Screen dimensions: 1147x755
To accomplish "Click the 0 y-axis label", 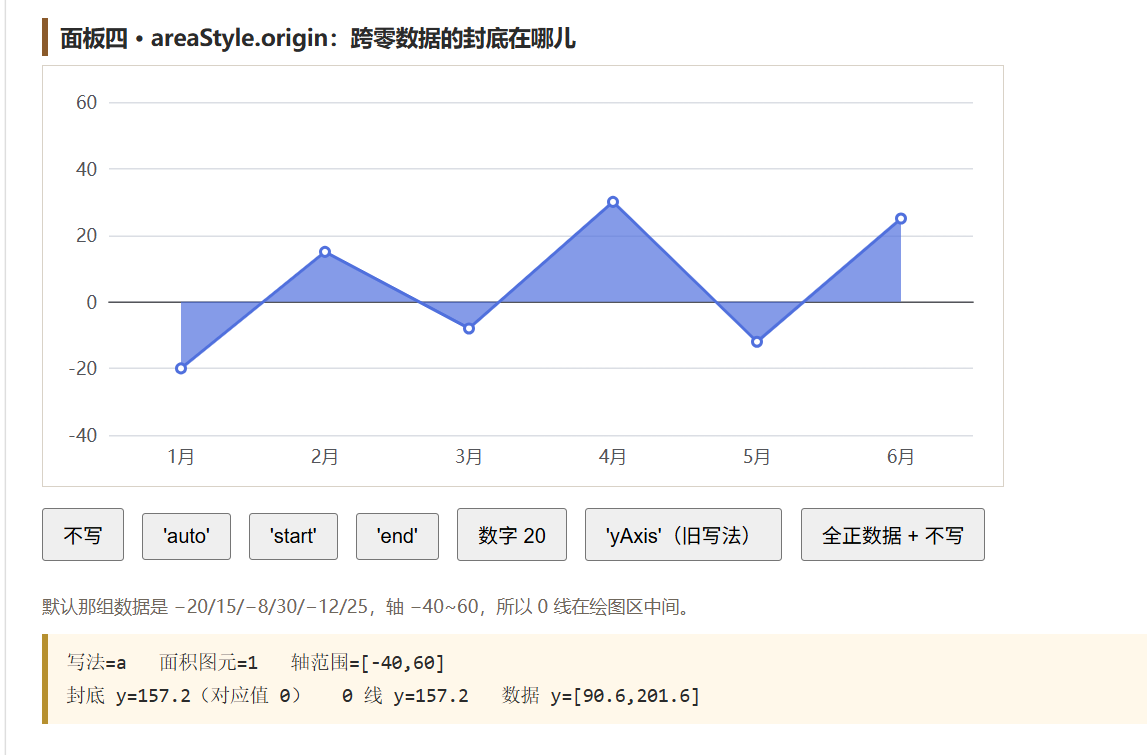I will click(91, 302).
